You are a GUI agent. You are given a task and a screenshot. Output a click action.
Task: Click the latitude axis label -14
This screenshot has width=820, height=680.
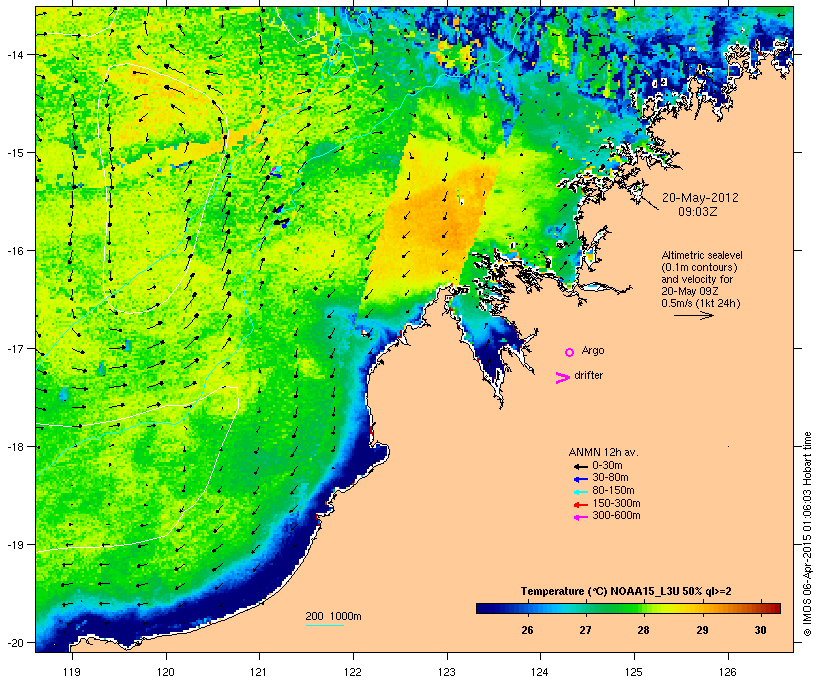click(15, 54)
